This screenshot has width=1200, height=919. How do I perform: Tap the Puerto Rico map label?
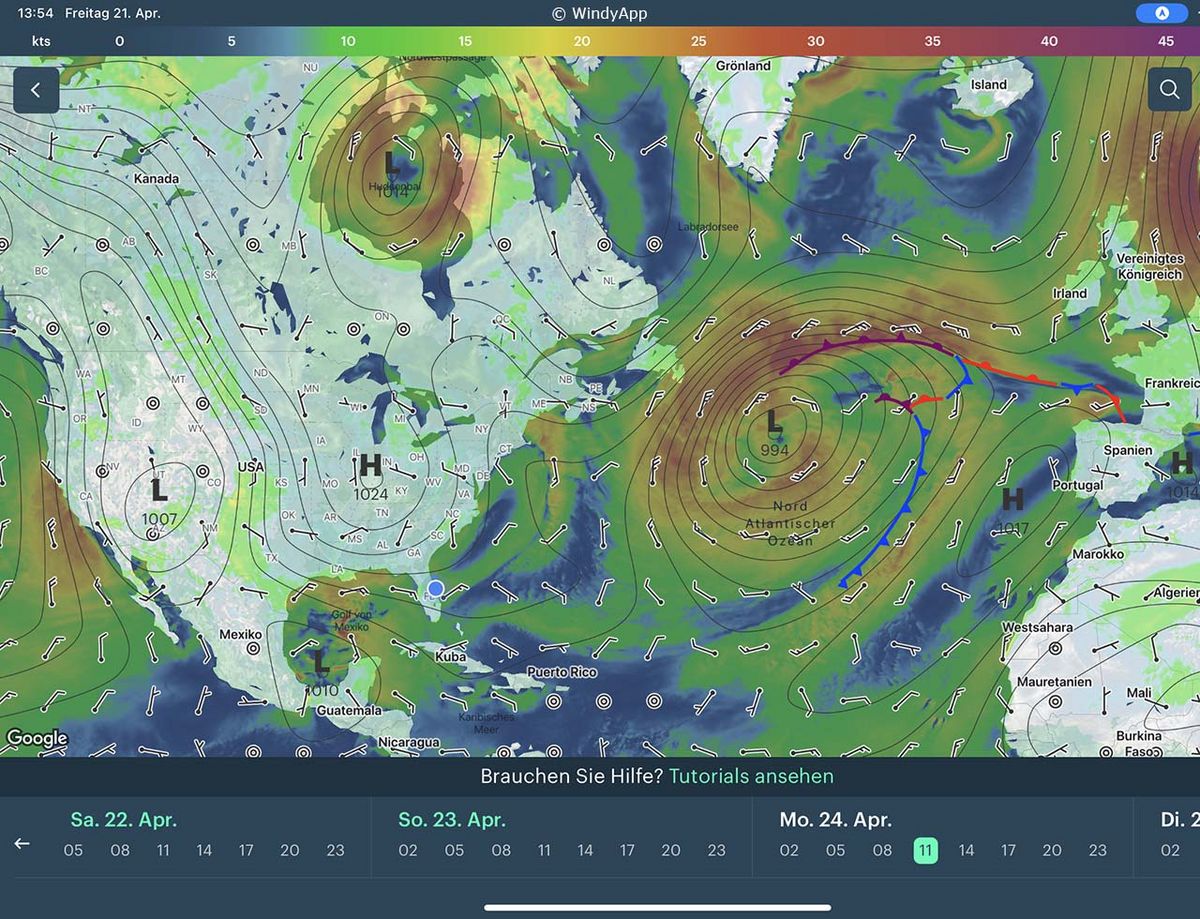561,672
